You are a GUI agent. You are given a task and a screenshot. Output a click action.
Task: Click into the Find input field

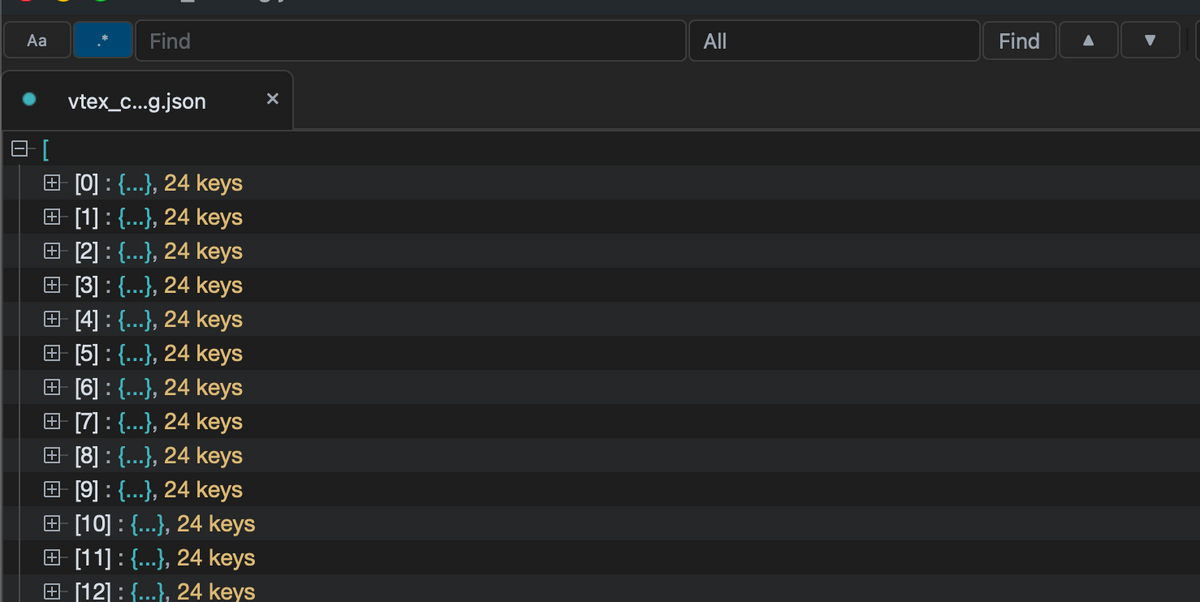point(411,41)
